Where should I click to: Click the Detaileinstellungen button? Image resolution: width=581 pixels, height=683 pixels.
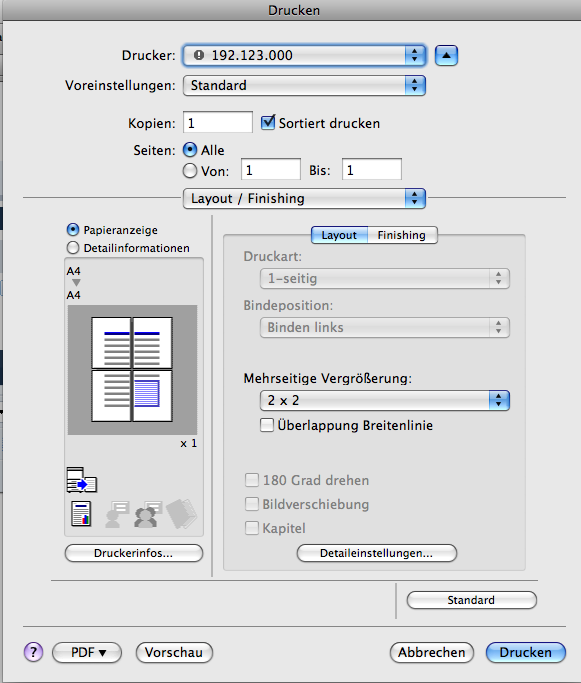pyautogui.click(x=377, y=553)
